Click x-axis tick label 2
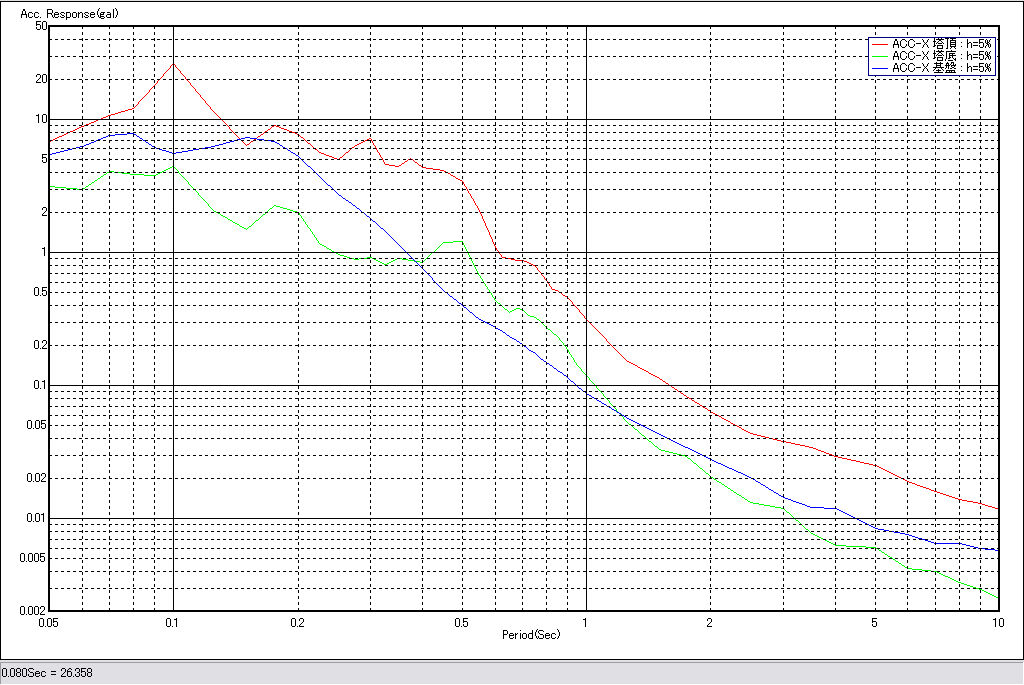Image resolution: width=1024 pixels, height=685 pixels. pyautogui.click(x=709, y=622)
